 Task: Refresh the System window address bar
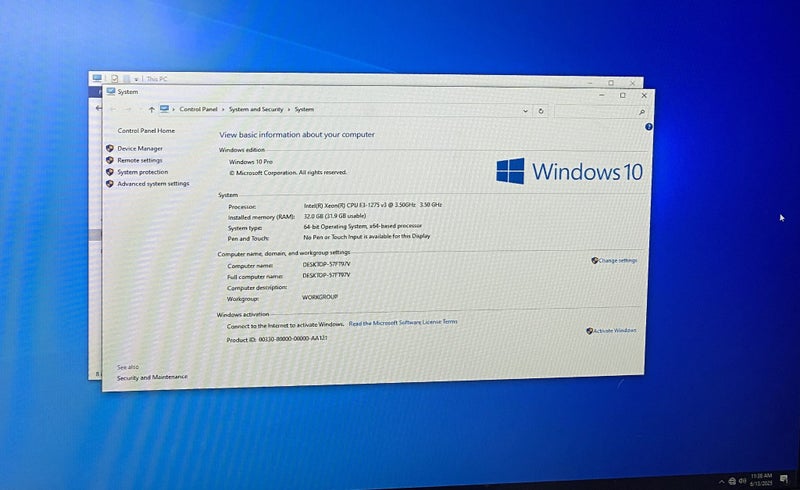[x=541, y=111]
